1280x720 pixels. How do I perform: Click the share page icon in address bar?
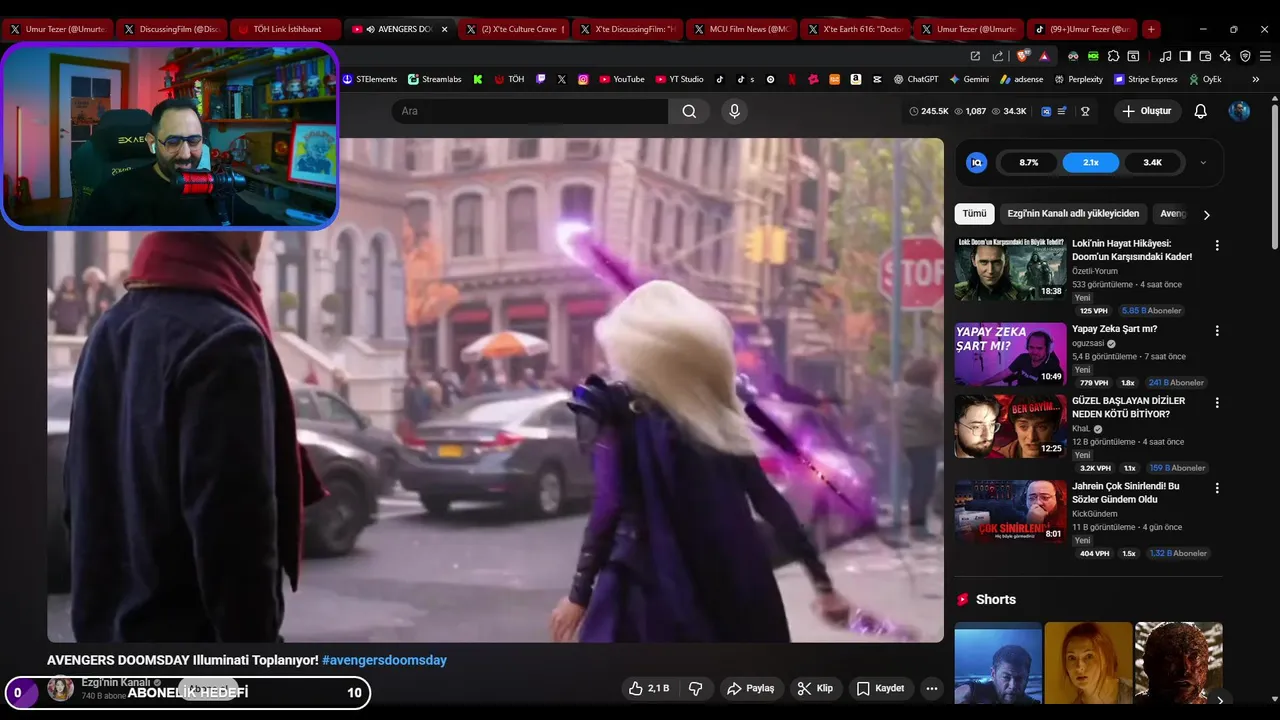tap(998, 56)
